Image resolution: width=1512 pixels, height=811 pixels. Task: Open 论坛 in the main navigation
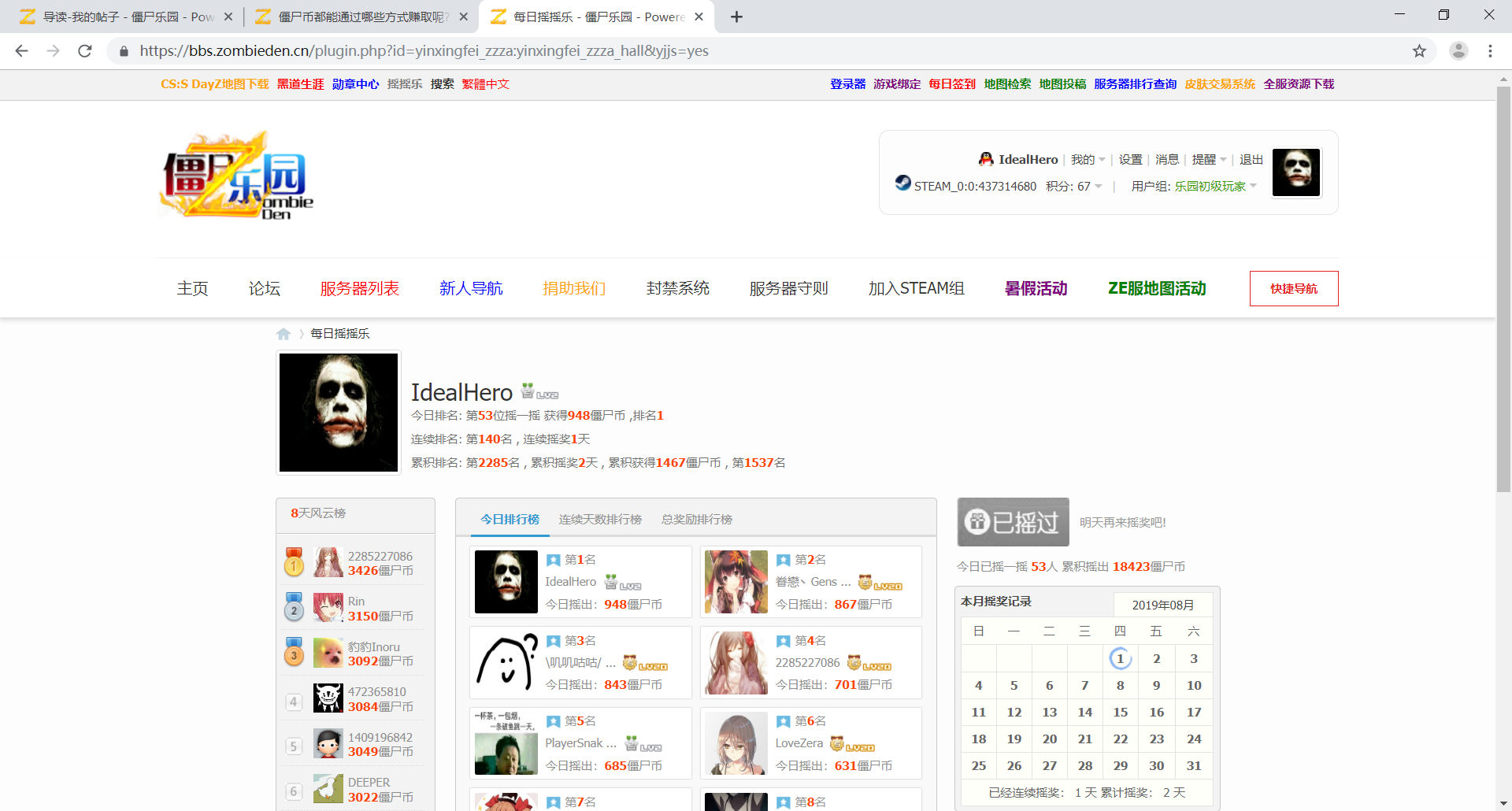265,288
